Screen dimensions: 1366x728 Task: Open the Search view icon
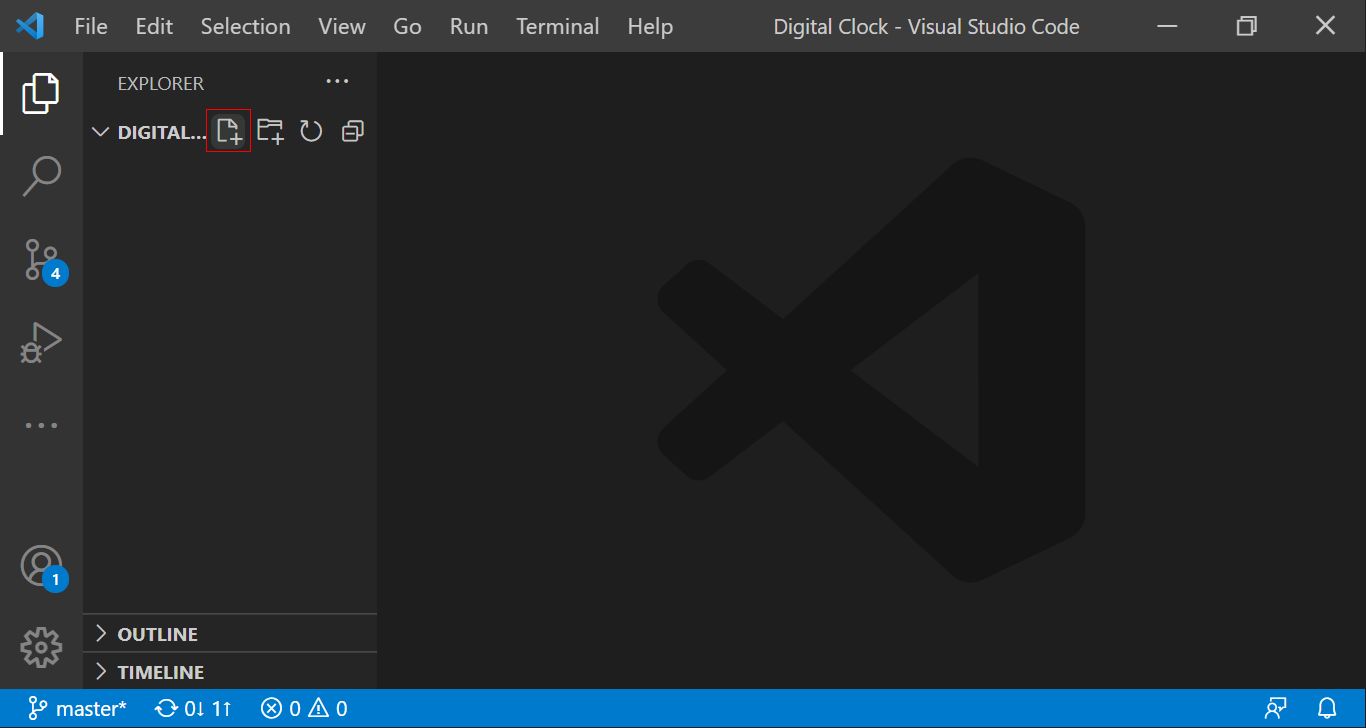(41, 176)
